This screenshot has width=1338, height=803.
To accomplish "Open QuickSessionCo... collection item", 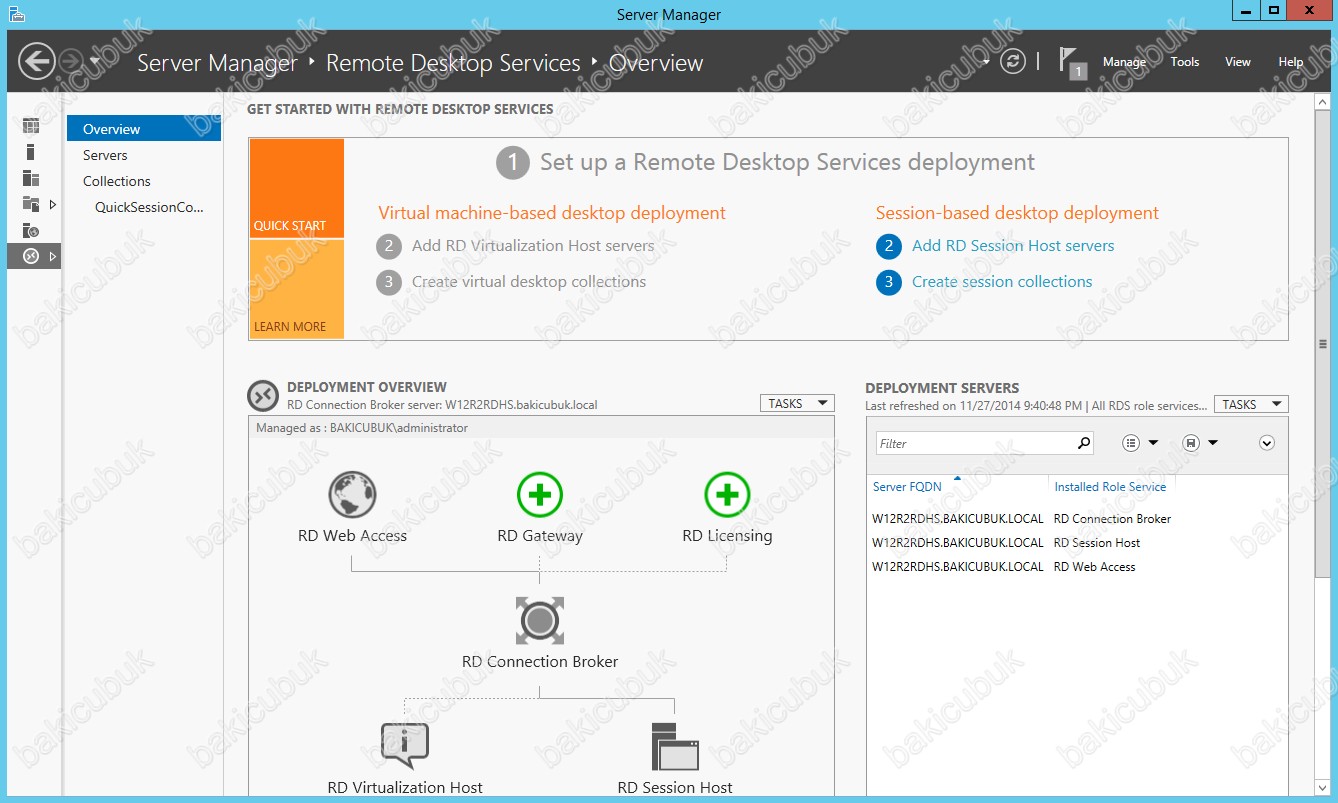I will [149, 207].
